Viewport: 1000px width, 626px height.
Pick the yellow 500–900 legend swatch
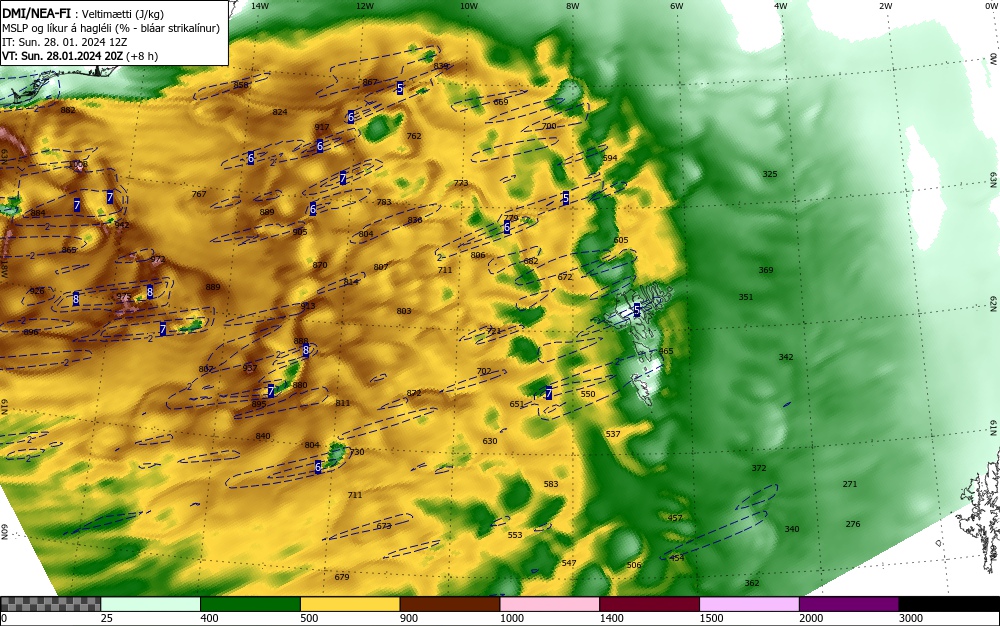coord(350,604)
